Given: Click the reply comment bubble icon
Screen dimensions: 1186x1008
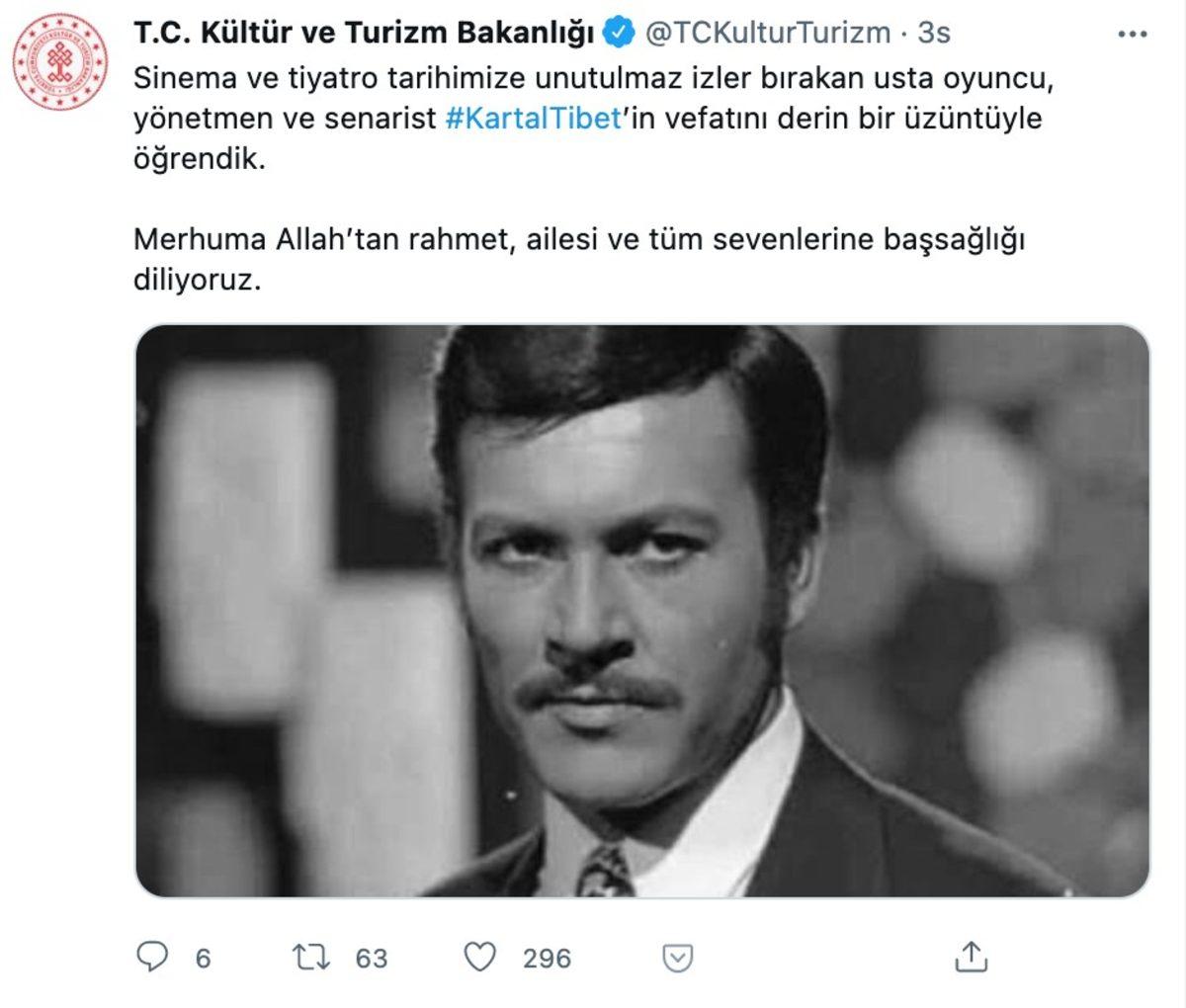Looking at the screenshot, I should (x=152, y=957).
